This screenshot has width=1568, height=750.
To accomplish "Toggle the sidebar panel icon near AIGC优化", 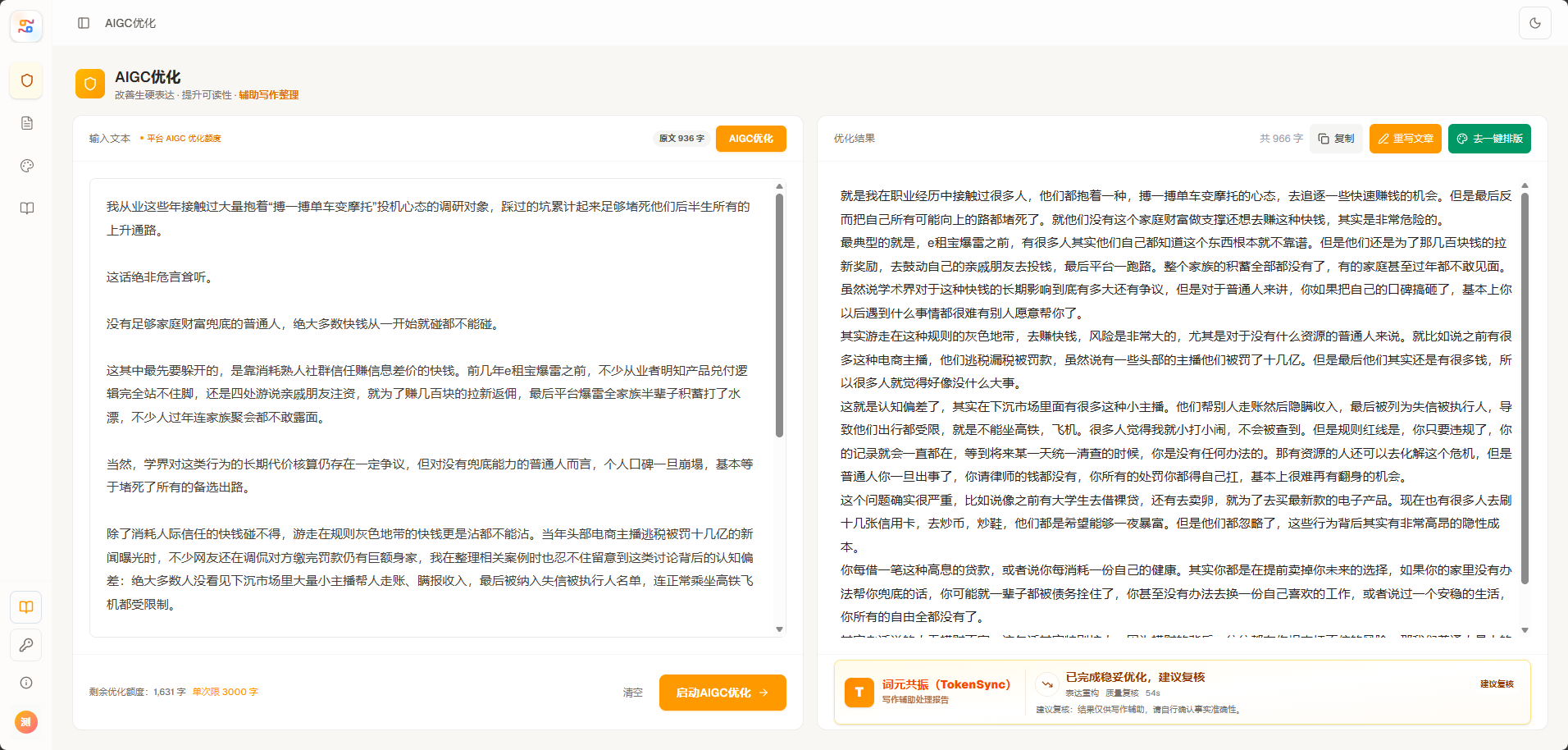I will click(x=84, y=23).
